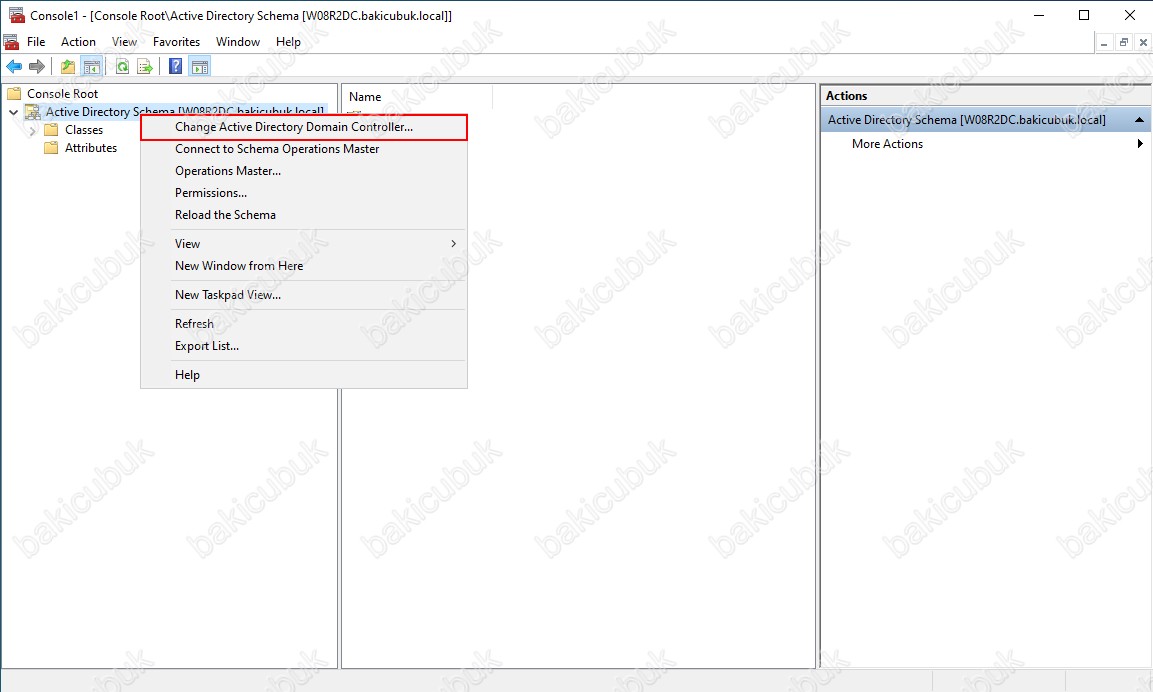
Task: Click More Actions in the Actions pane
Action: point(887,143)
